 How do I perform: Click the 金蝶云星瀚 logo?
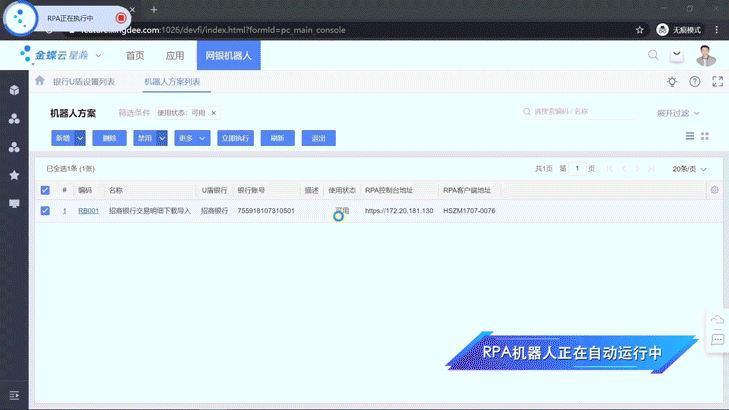54,55
